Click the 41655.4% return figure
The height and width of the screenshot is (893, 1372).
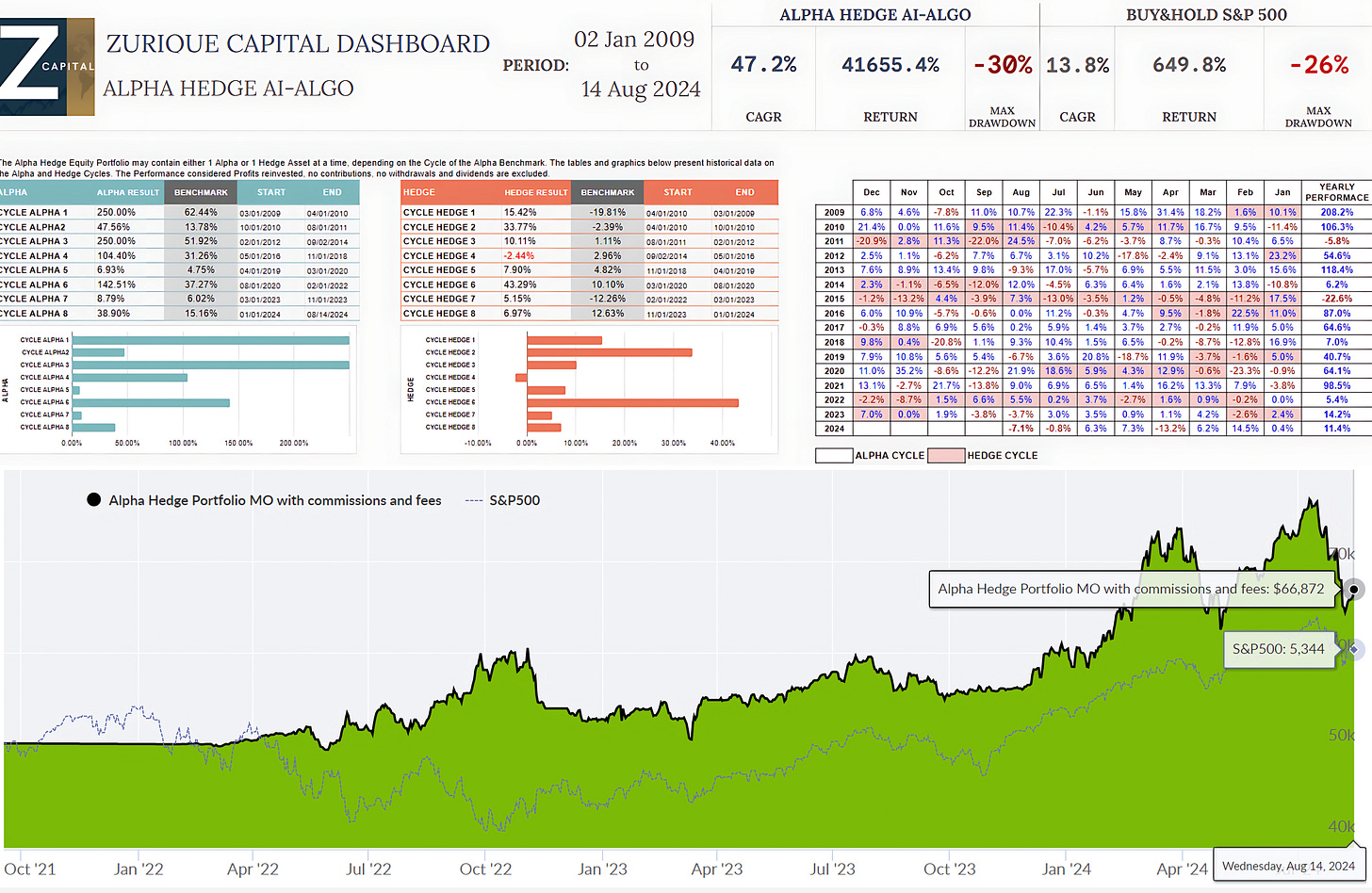[890, 65]
